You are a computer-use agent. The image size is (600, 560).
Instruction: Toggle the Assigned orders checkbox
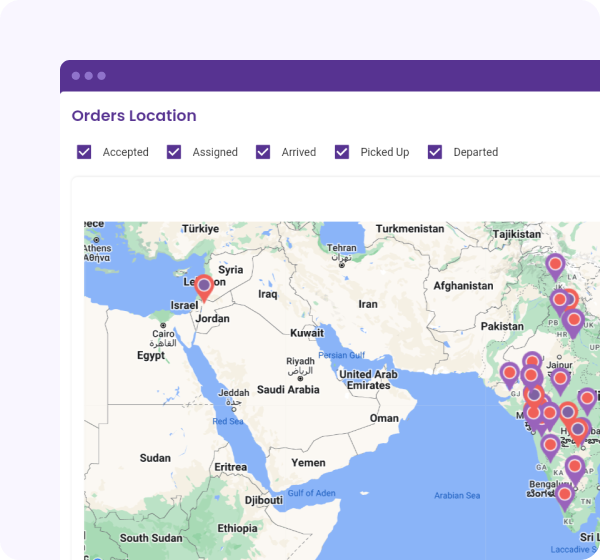(174, 152)
